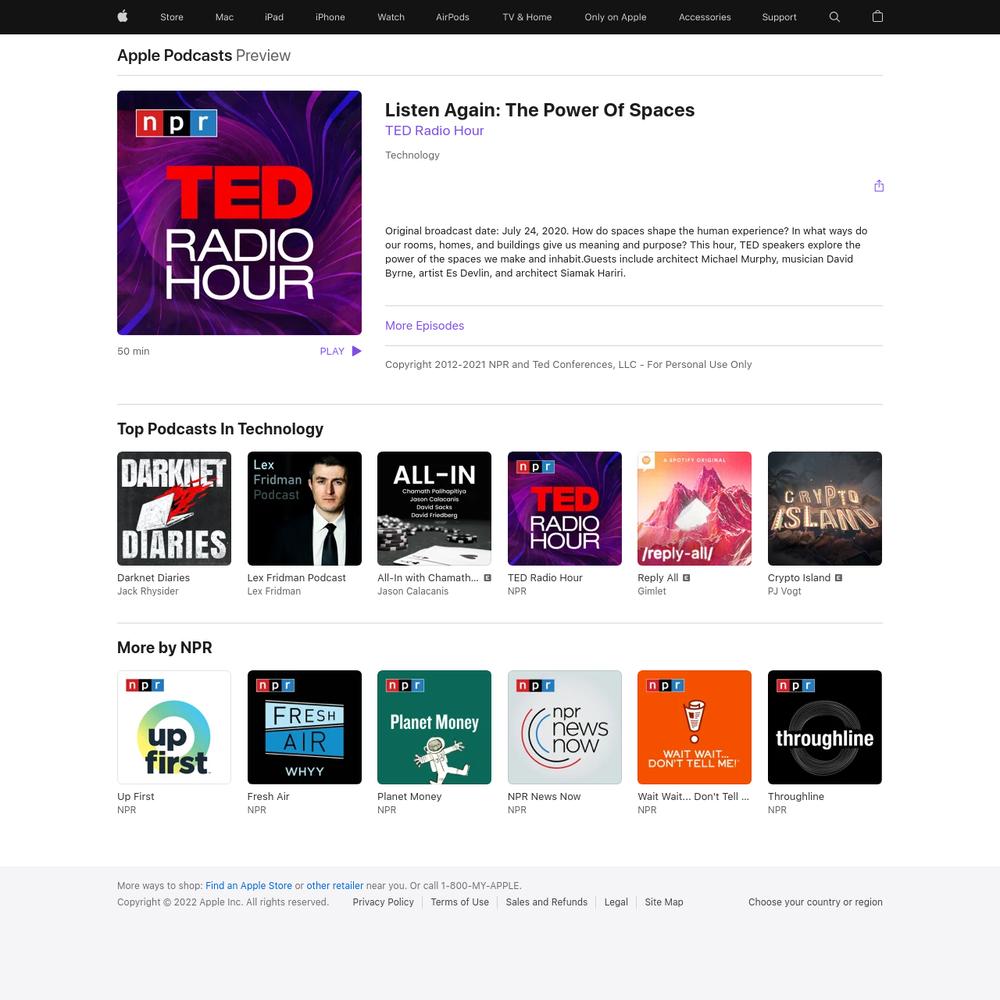Click the Fresh Air title text
1000x1000 pixels.
pyautogui.click(x=268, y=797)
